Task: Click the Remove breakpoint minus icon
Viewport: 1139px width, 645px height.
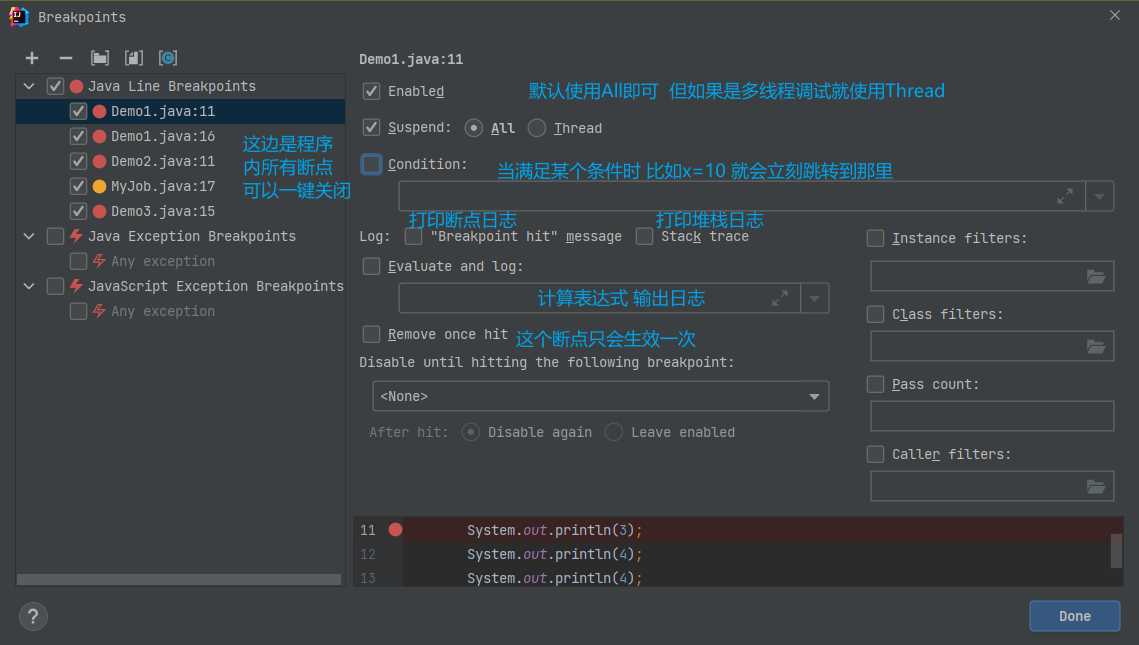Action: point(65,58)
